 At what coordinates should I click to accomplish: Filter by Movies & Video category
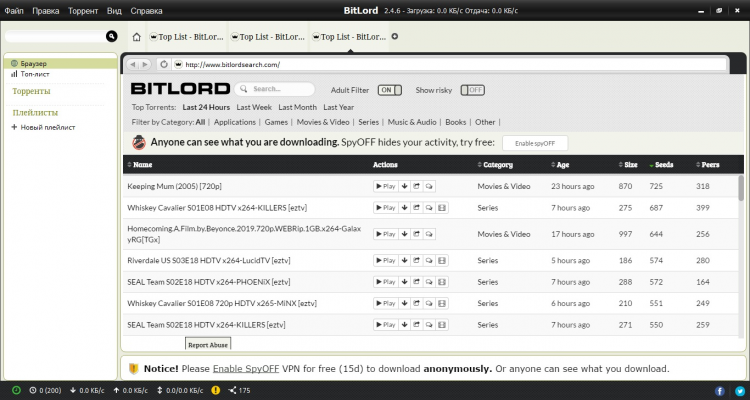pos(323,122)
